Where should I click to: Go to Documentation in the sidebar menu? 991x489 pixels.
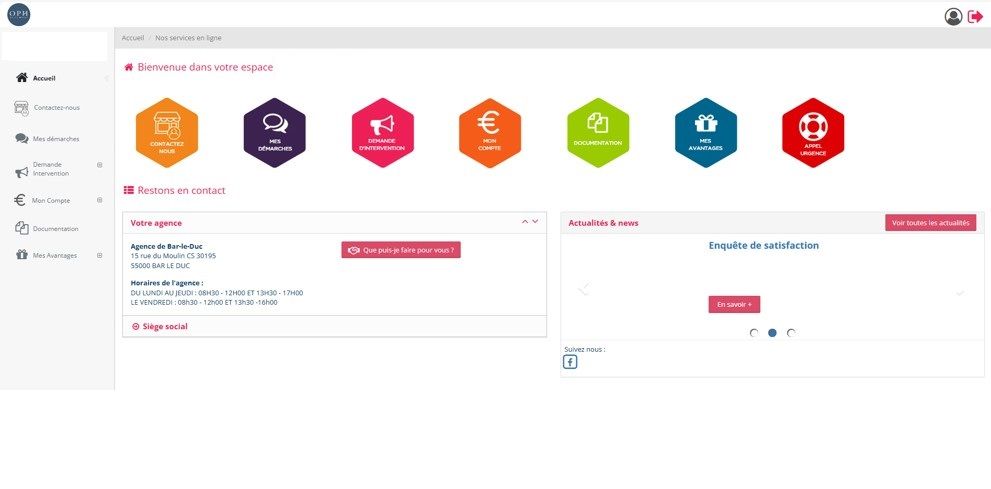pos(55,229)
